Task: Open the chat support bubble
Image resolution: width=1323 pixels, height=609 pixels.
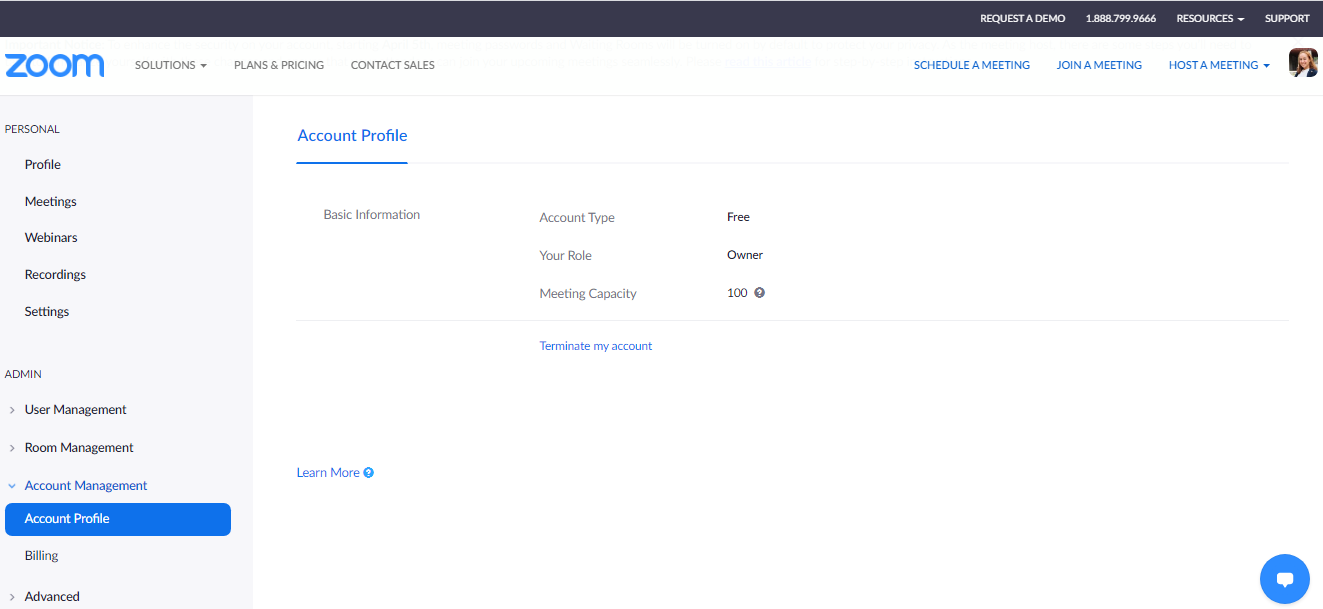Action: coord(1285,579)
